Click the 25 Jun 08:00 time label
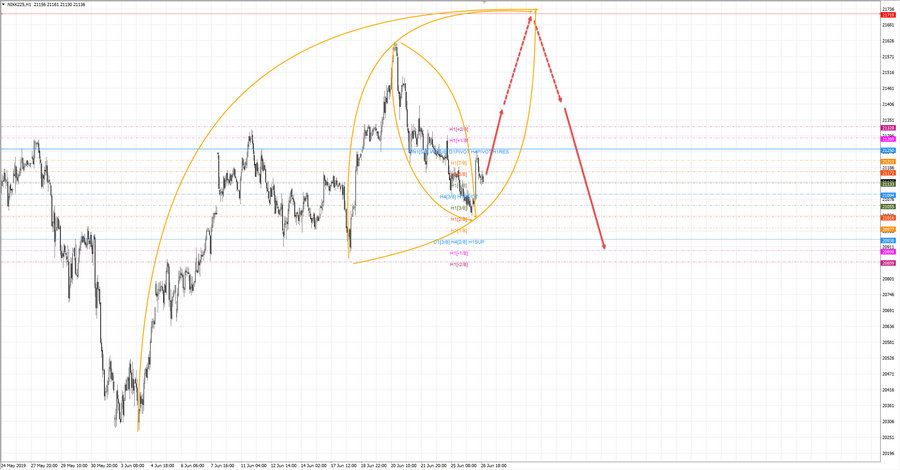The width and height of the screenshot is (900, 470). 463,465
